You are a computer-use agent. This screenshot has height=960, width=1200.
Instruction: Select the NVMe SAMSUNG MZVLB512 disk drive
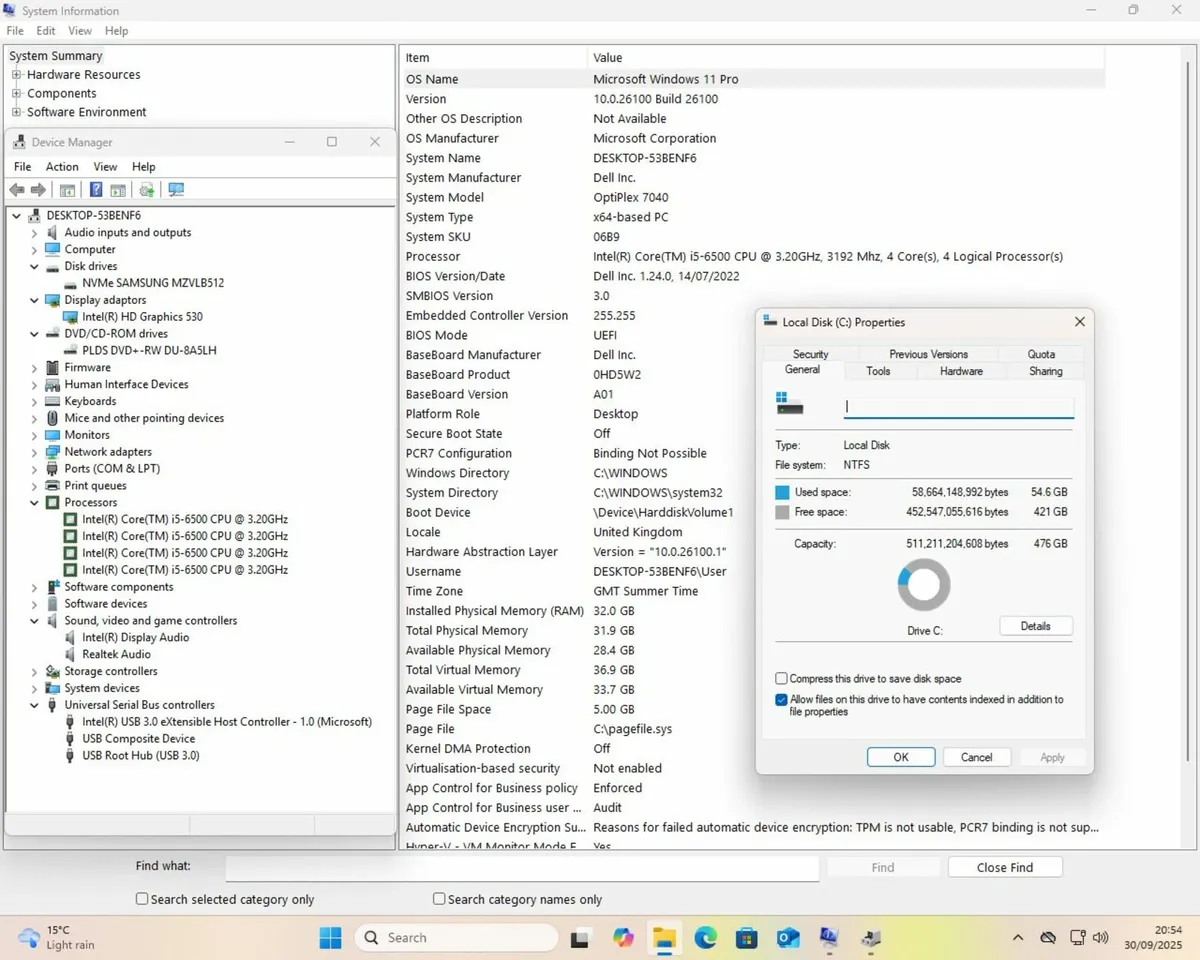152,283
